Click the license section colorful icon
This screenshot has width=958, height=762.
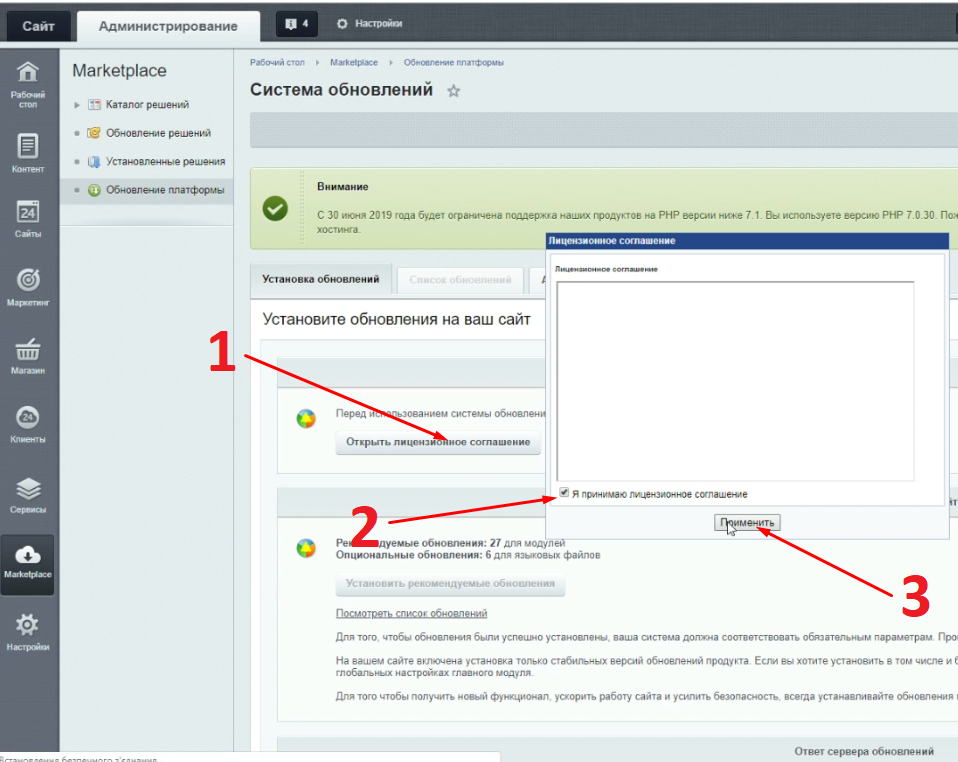point(306,419)
